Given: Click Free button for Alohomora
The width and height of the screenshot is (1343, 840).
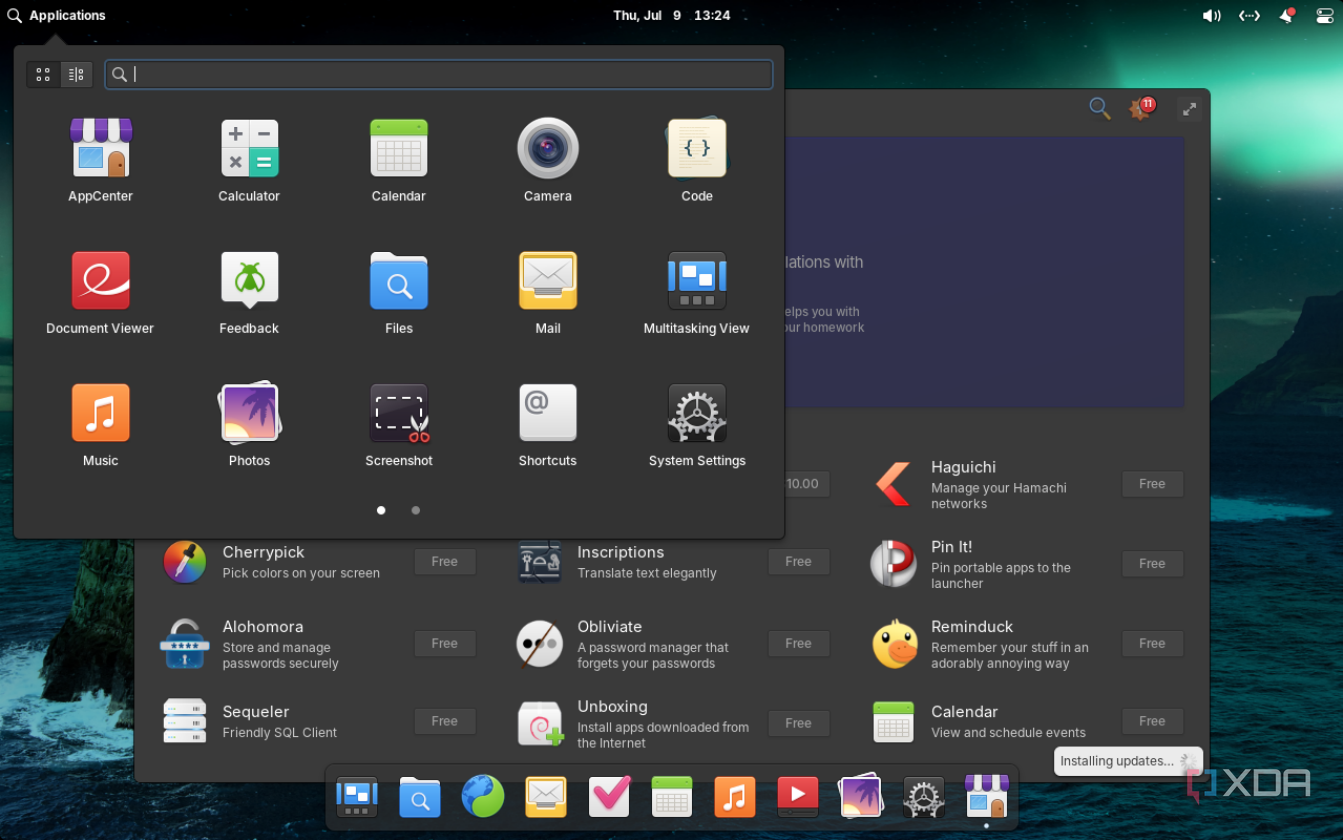Looking at the screenshot, I should 445,644.
